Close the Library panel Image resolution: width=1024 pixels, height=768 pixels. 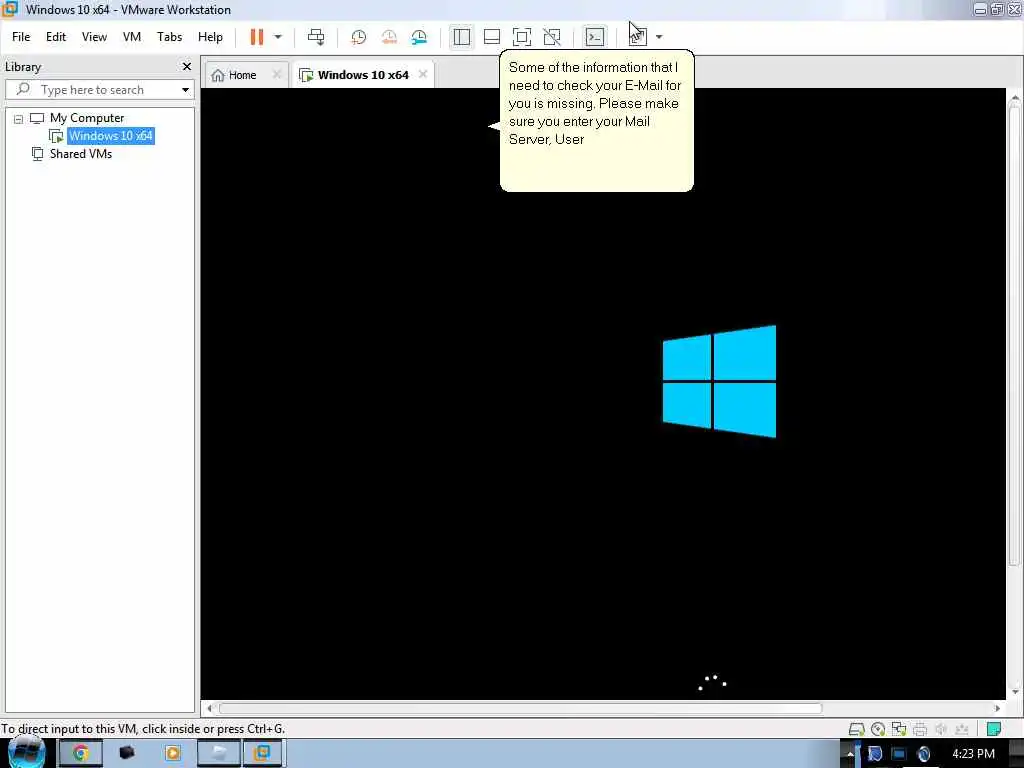tap(187, 67)
